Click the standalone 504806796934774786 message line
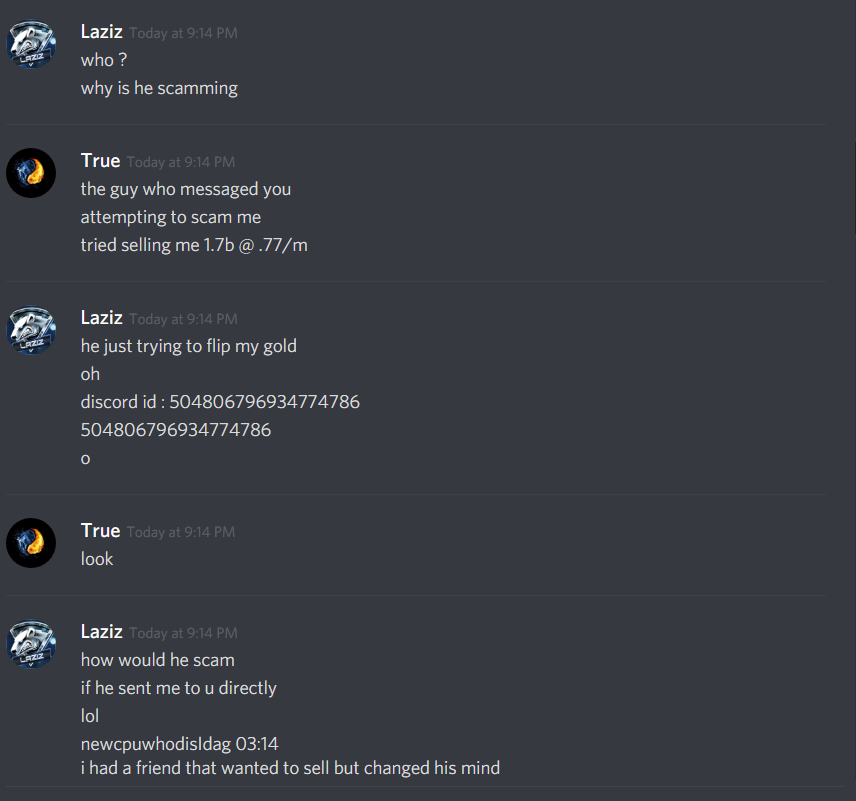 (176, 430)
